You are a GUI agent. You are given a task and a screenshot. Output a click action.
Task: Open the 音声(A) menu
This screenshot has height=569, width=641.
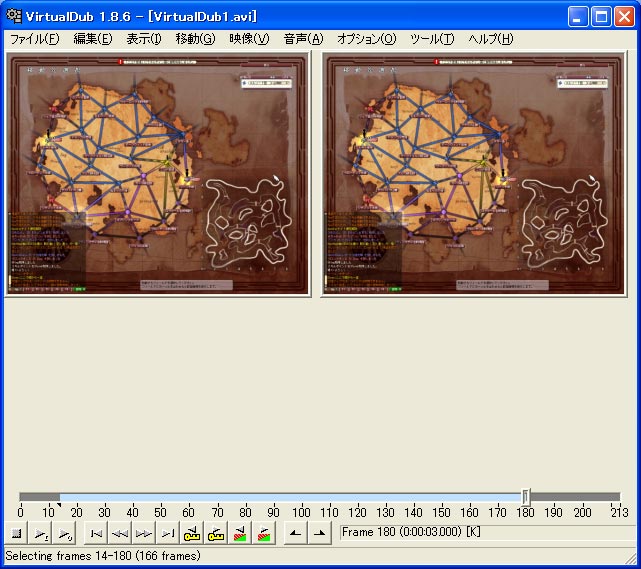pos(303,39)
